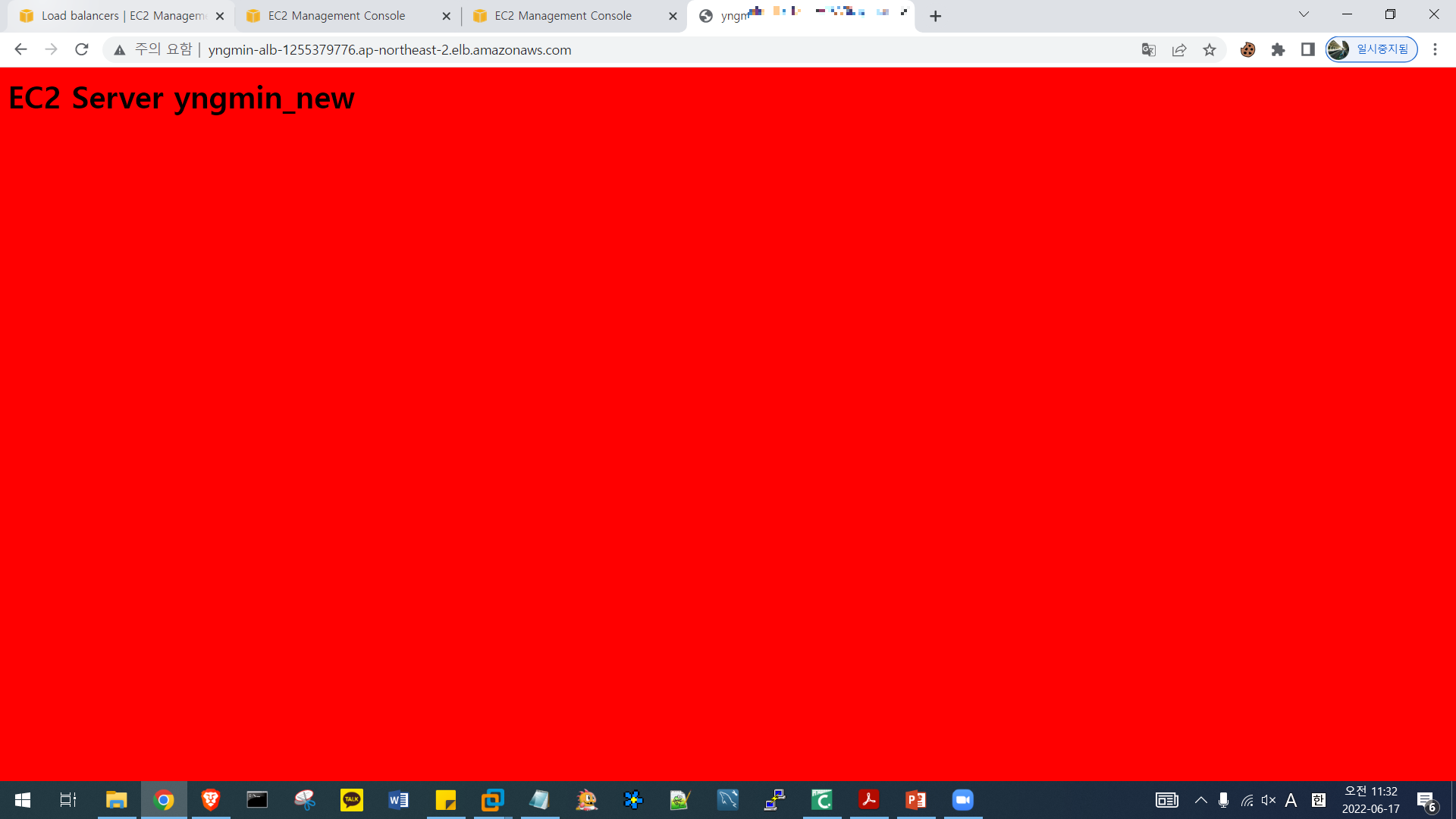
Task: Unmute the system volume icon
Action: point(1269,800)
